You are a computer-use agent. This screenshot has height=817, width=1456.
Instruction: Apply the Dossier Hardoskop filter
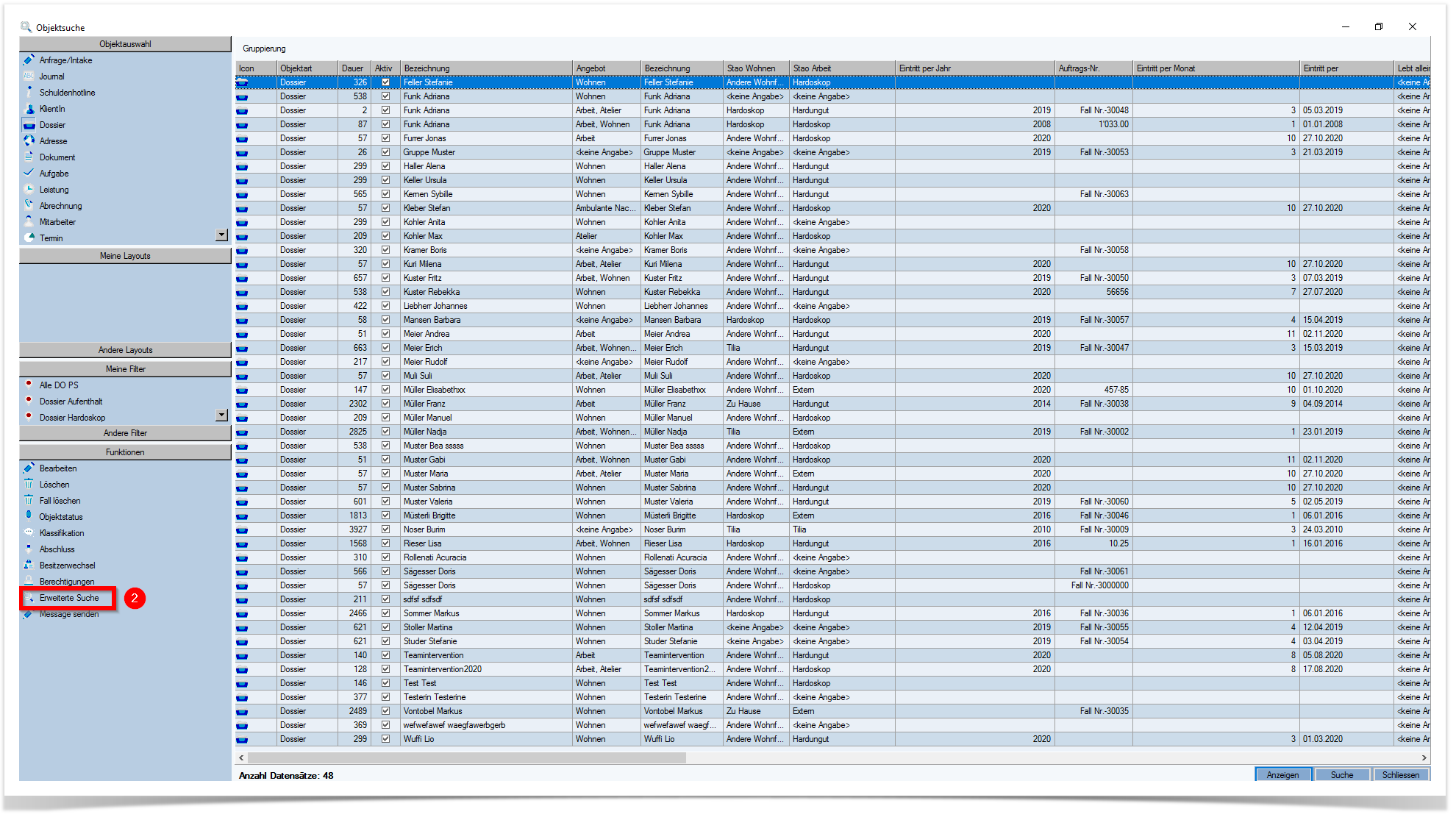72,418
